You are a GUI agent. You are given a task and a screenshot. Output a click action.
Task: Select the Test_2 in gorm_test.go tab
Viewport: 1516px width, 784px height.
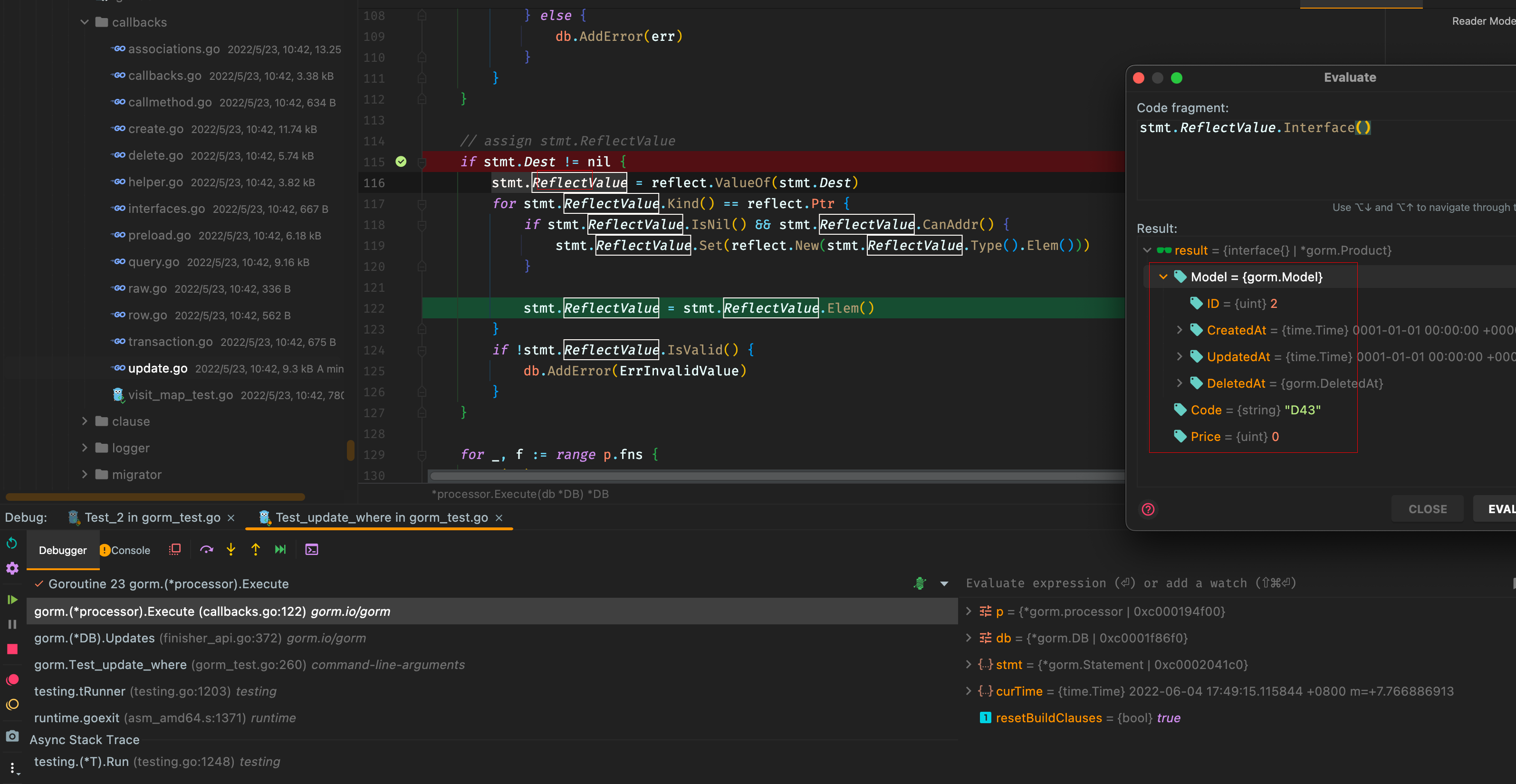coord(152,517)
